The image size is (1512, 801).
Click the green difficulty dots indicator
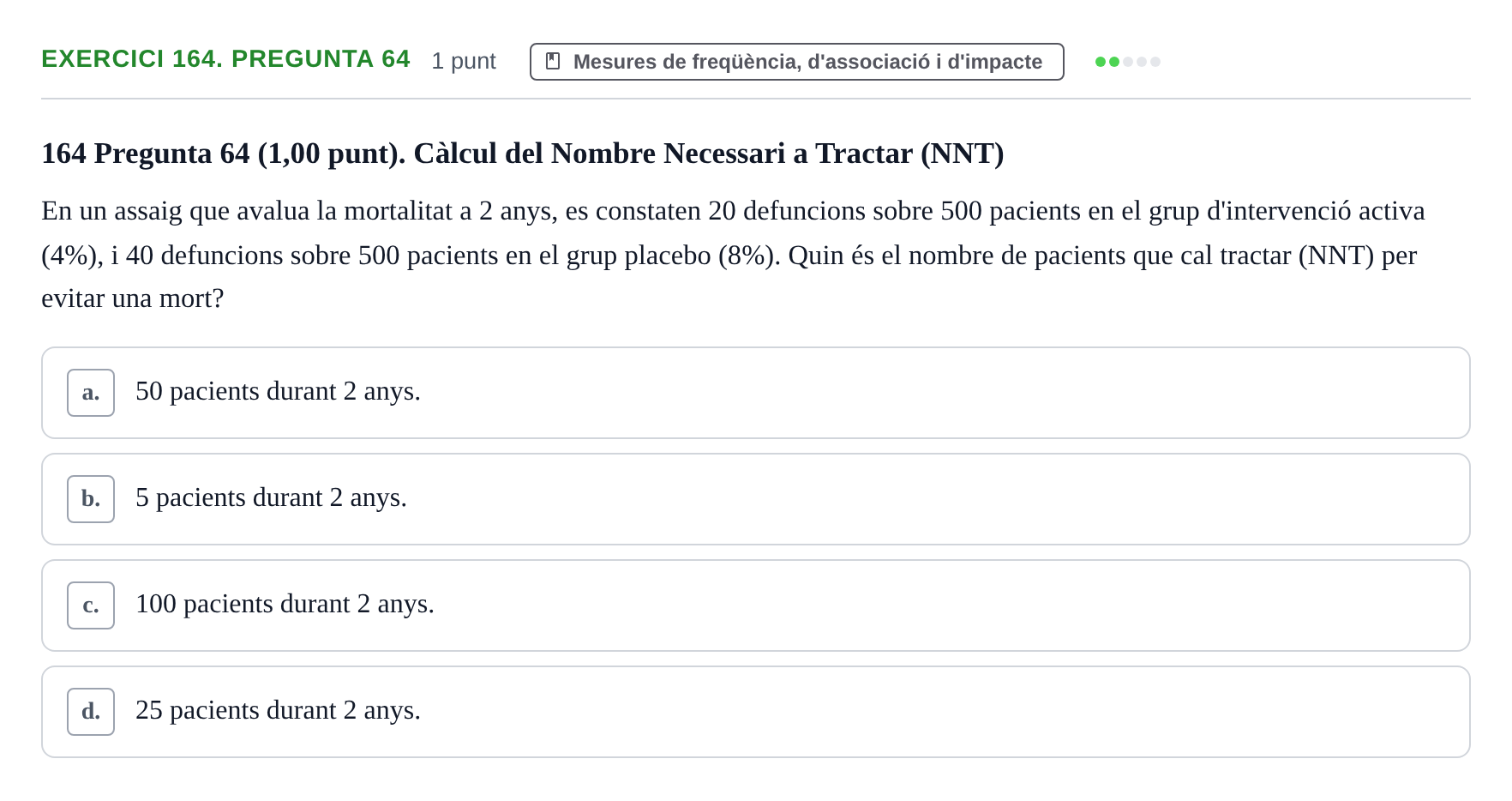pos(1128,62)
